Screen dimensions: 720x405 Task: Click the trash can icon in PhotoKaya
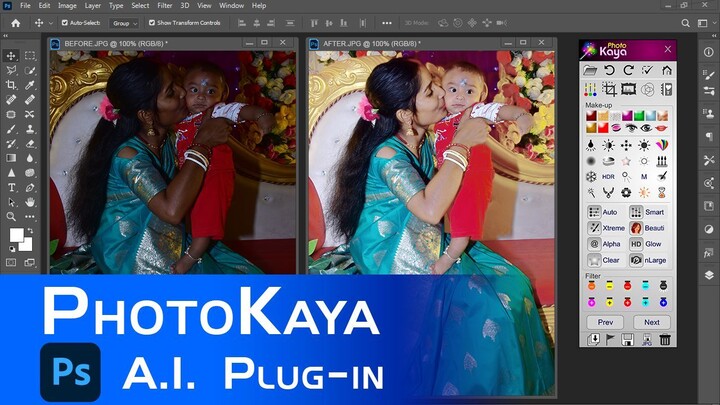[665, 339]
